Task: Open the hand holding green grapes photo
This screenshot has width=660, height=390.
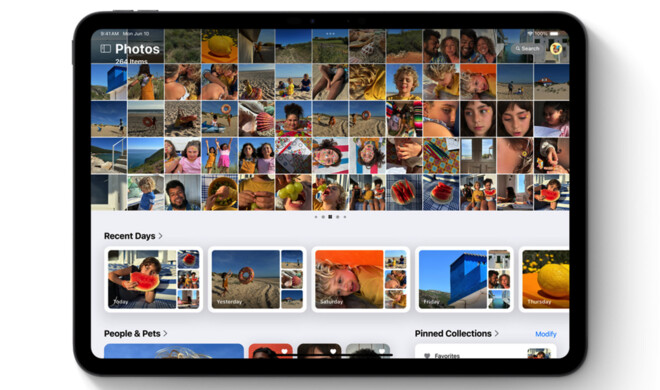Action: coord(293,193)
